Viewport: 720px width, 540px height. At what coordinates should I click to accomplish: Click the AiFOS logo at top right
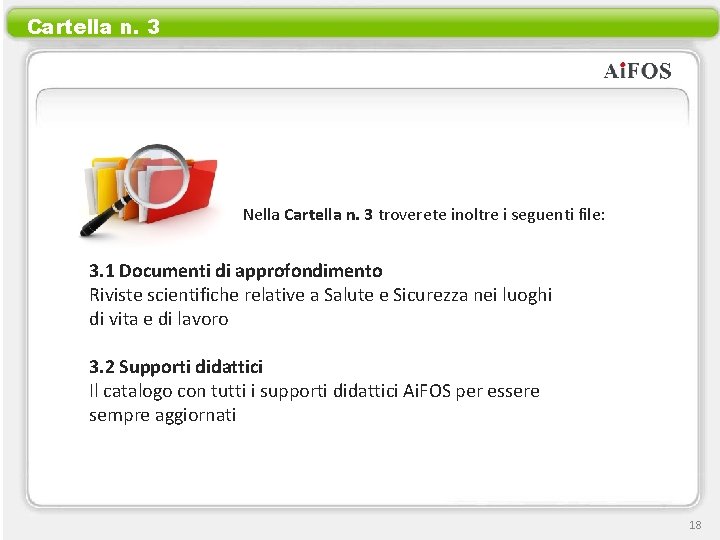[637, 71]
